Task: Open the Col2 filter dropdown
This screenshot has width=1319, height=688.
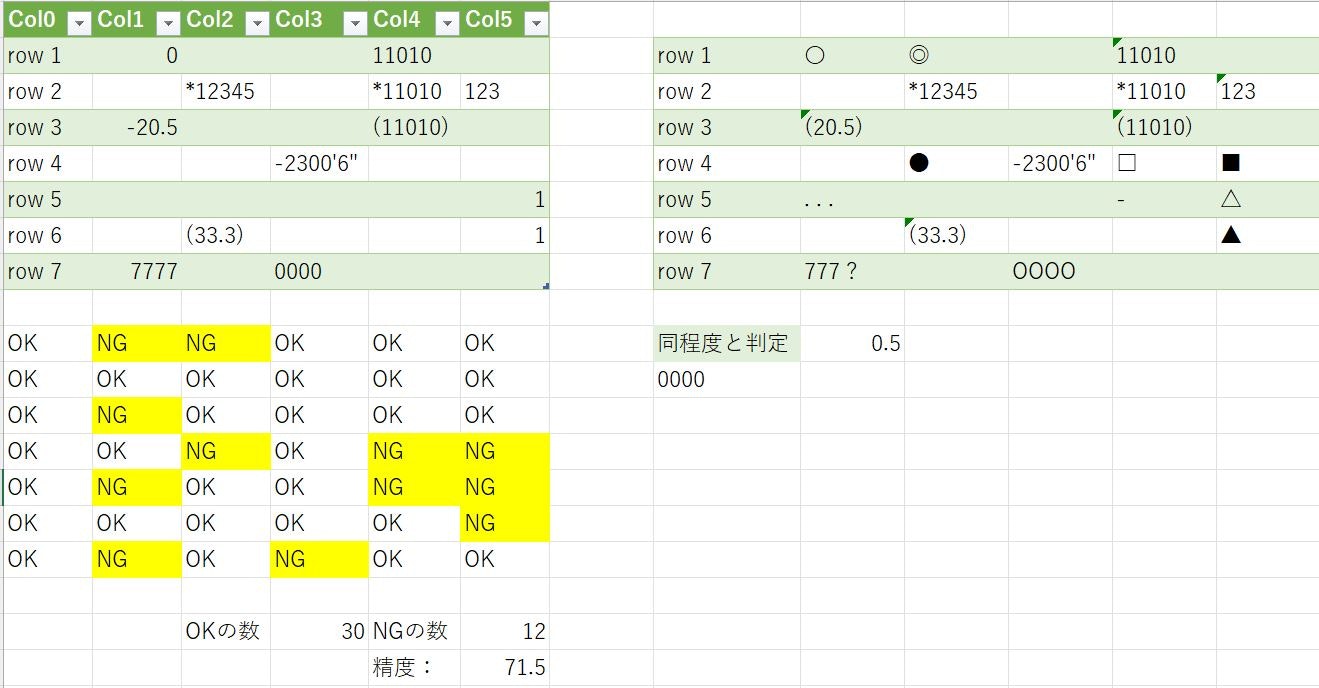Action: point(257,22)
